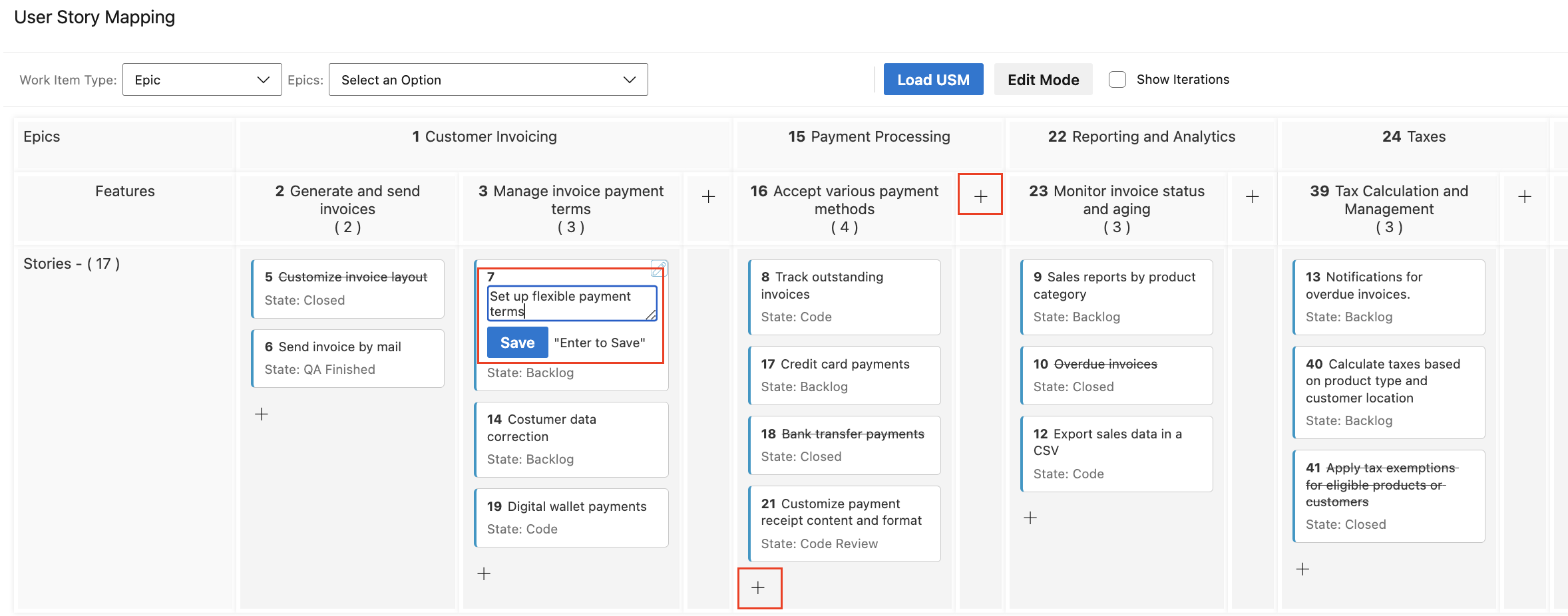Click the Load USM button
Viewport: 1568px width, 616px height.
(x=933, y=78)
